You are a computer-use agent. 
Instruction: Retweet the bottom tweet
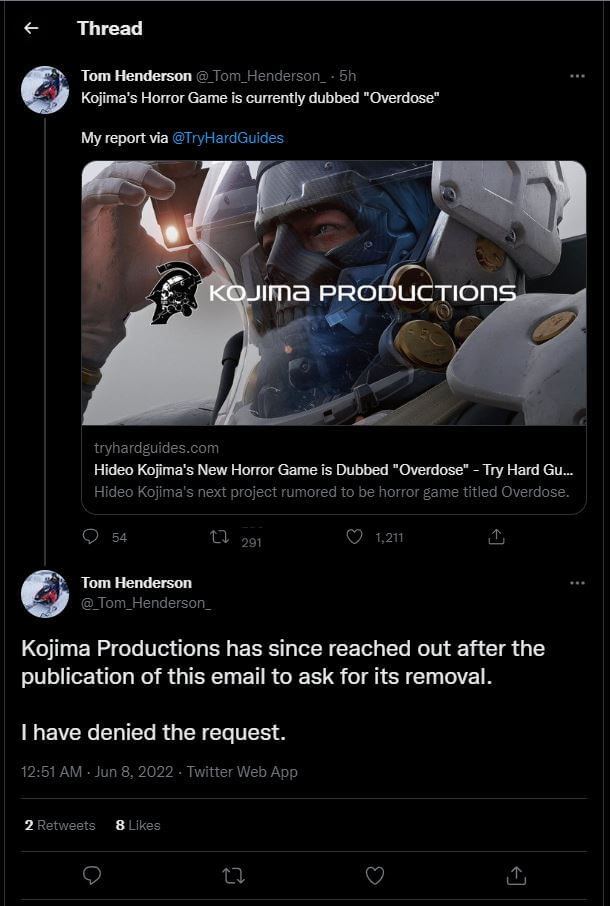(x=233, y=875)
